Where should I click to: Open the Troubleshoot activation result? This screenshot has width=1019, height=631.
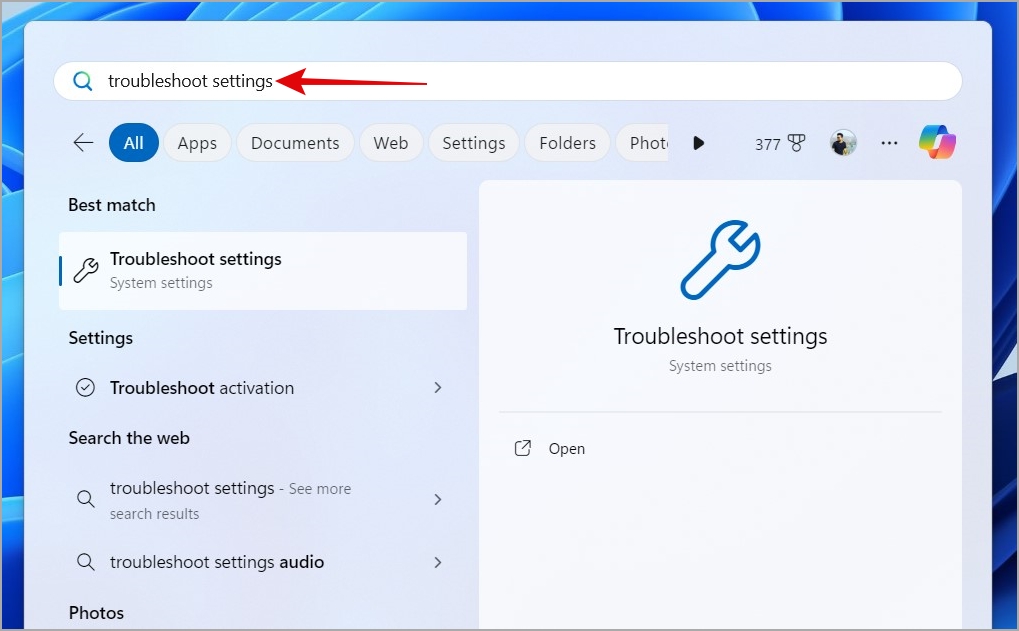pyautogui.click(x=263, y=387)
